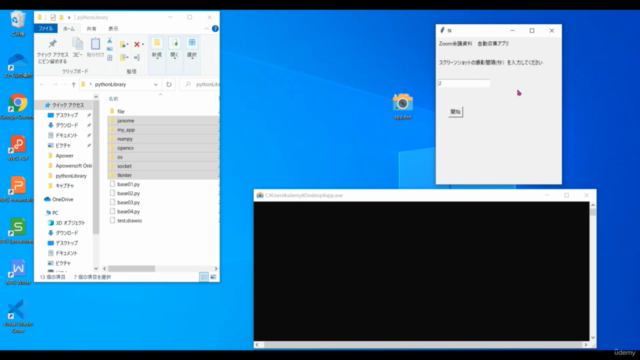The height and width of the screenshot is (360, 640).
Task: Open キャプチャ folder in navigation pane
Action: 64,186
